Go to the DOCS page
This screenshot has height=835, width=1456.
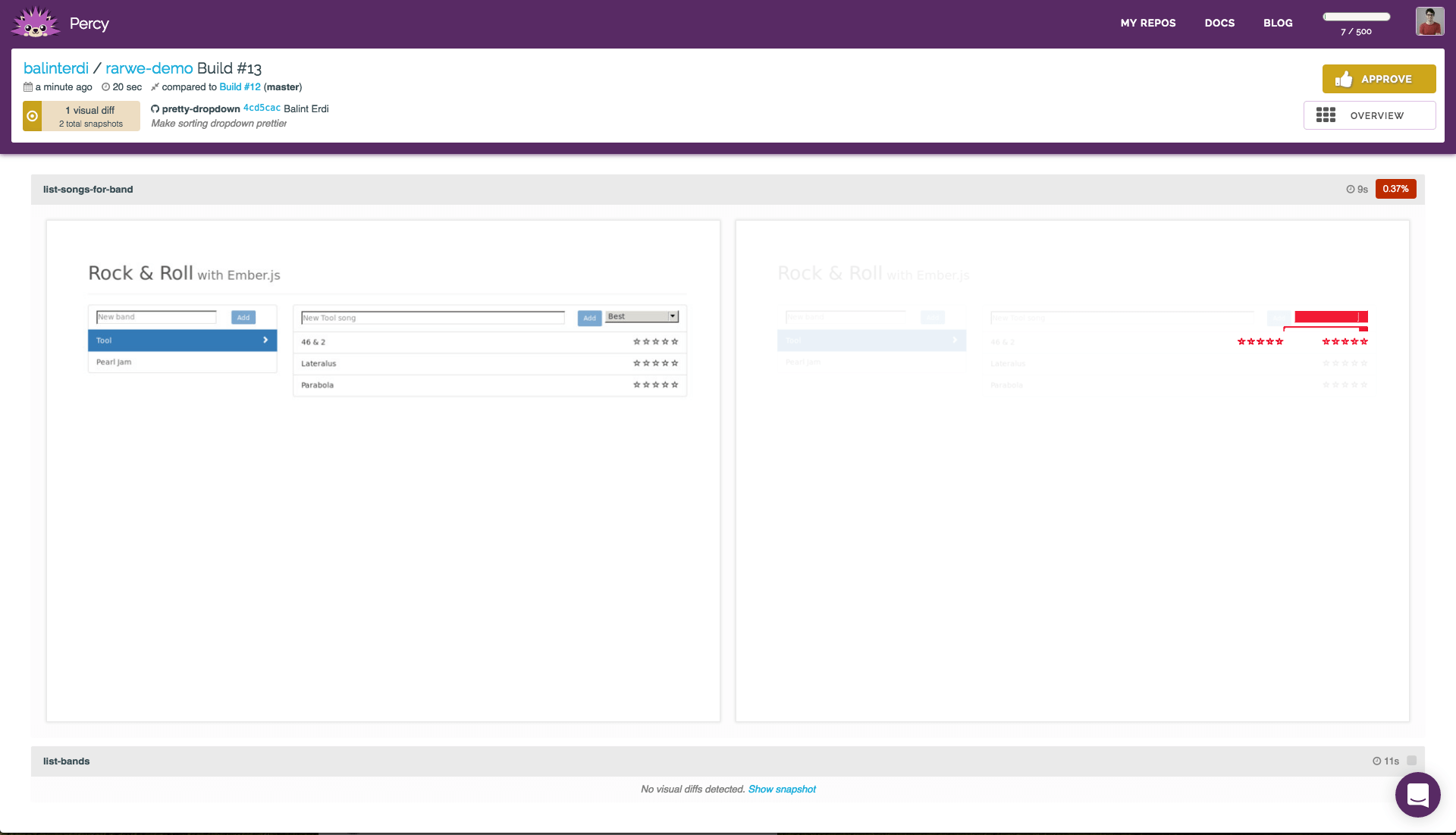click(x=1219, y=23)
